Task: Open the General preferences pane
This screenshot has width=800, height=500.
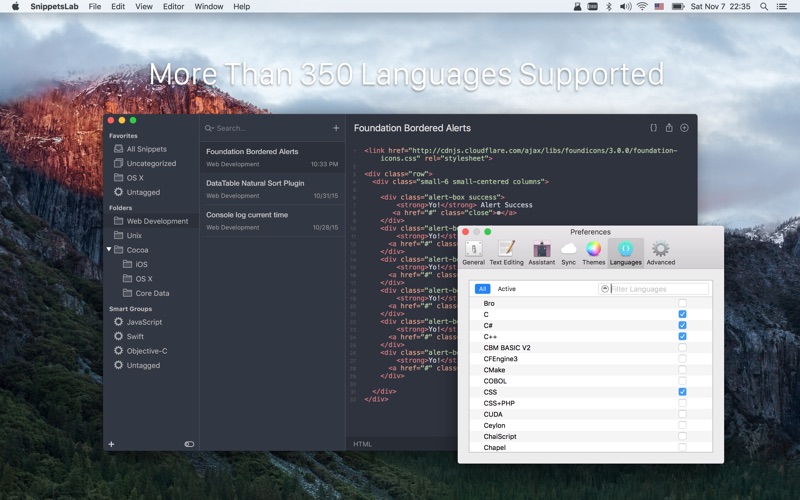Action: pos(473,252)
